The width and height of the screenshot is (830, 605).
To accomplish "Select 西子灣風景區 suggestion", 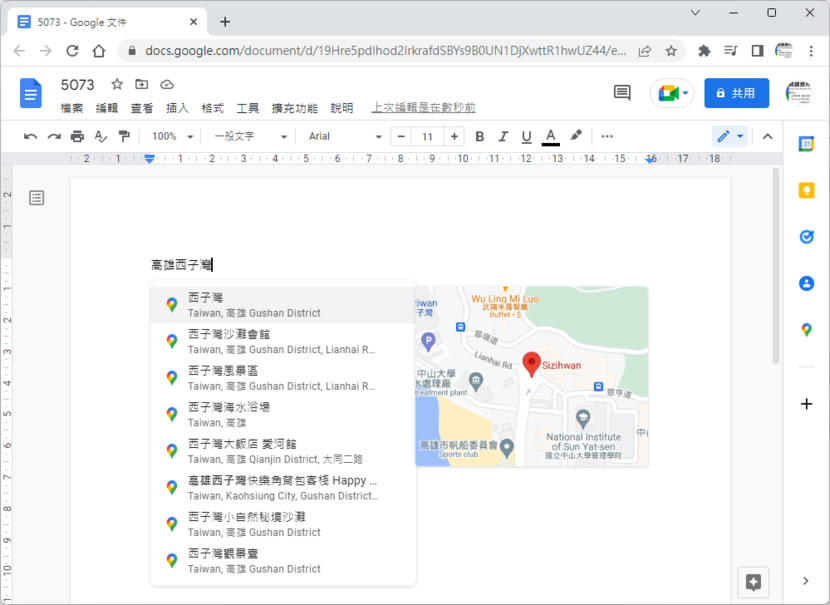I will (283, 378).
